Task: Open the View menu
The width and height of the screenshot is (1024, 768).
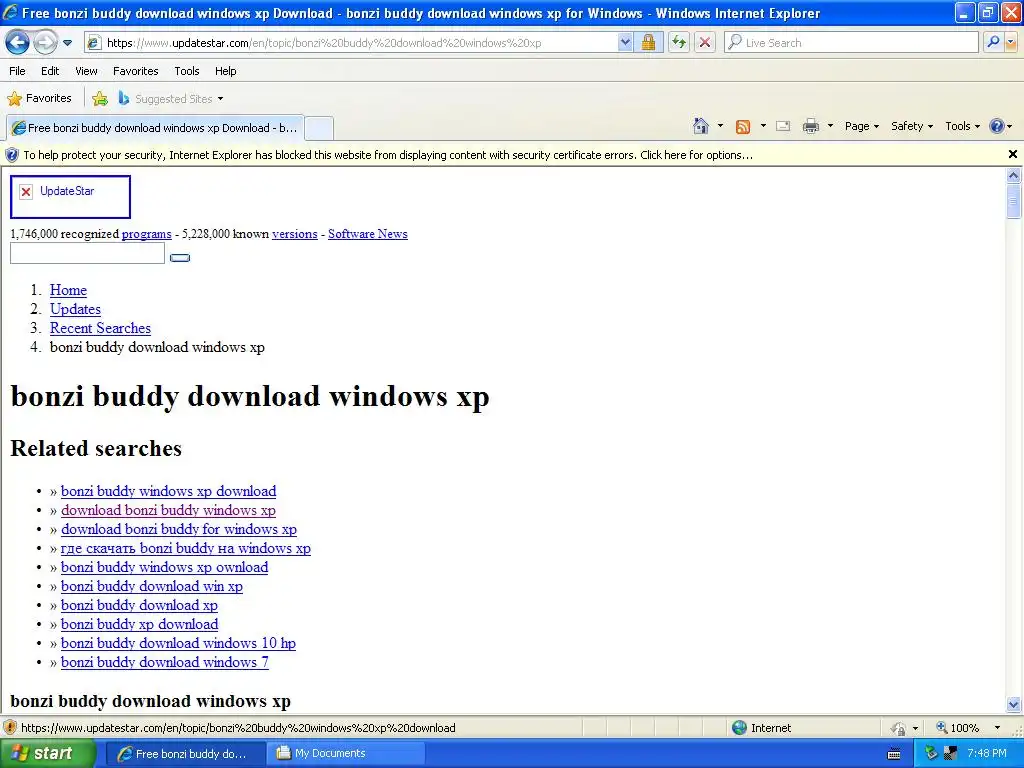Action: click(86, 71)
